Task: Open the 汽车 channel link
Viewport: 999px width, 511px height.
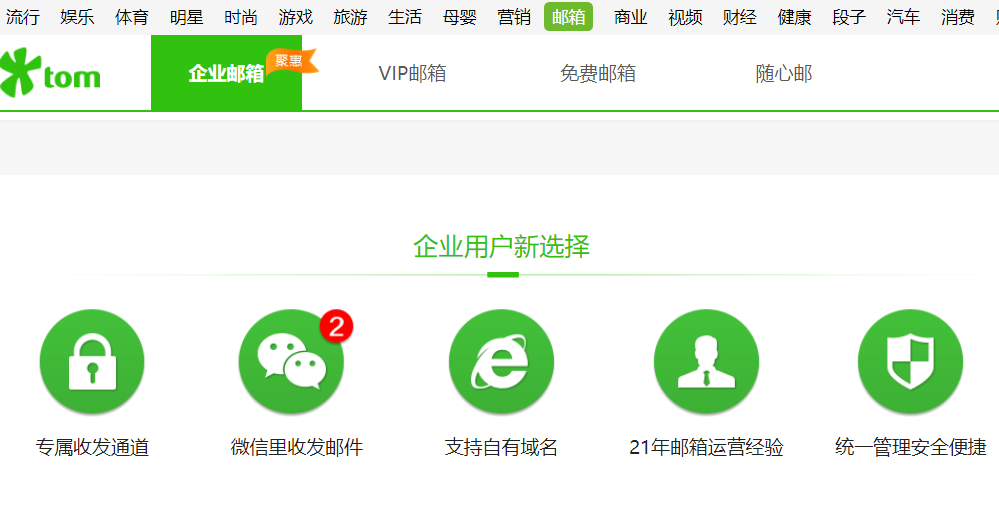Action: [903, 17]
